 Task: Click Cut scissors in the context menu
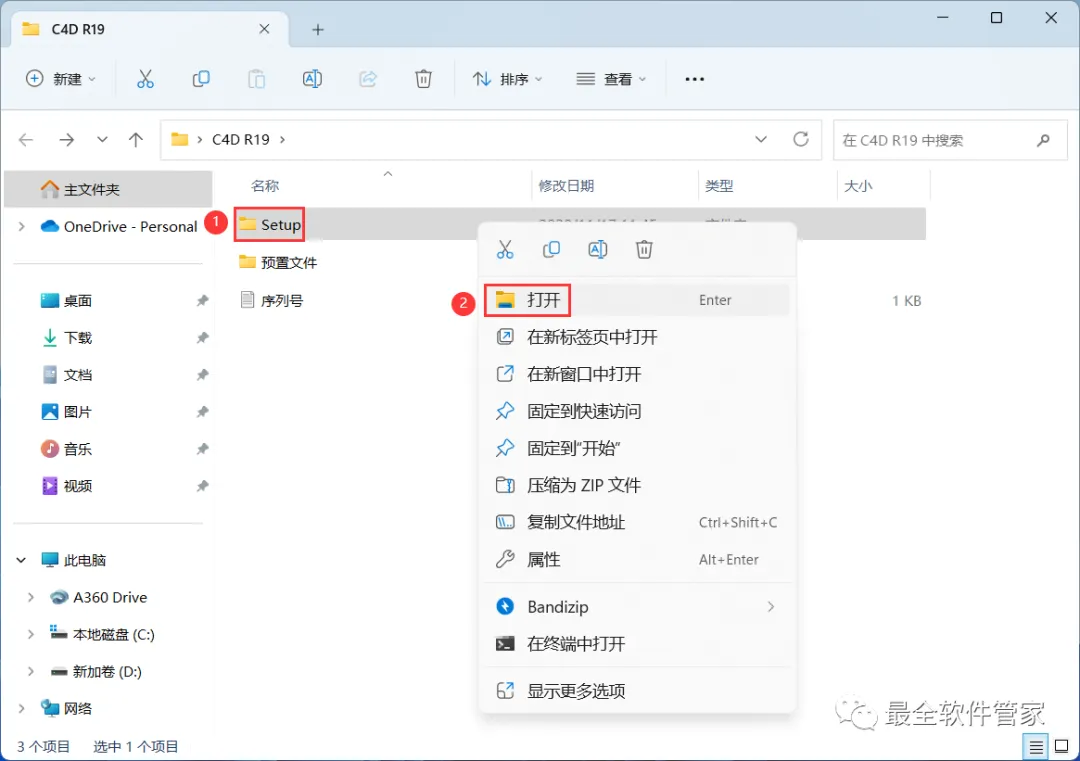click(505, 249)
